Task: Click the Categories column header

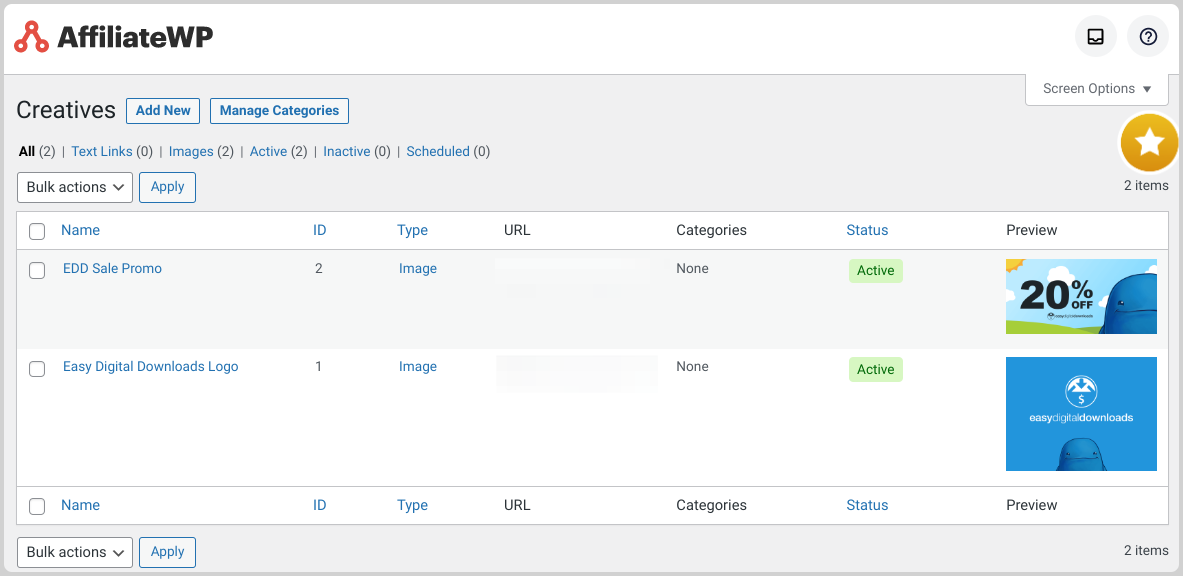Action: (x=711, y=230)
